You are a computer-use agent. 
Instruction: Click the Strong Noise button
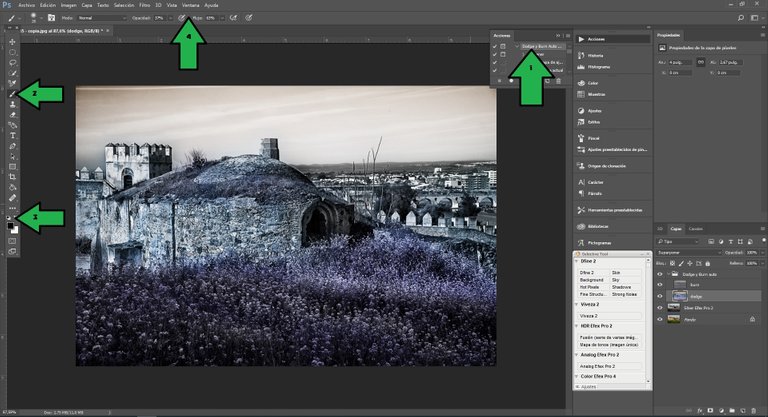pos(626,294)
